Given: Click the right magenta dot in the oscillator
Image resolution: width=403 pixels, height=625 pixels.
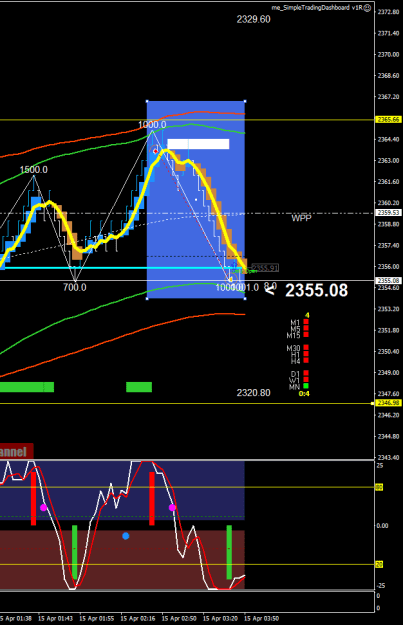Looking at the screenshot, I should (x=172, y=507).
